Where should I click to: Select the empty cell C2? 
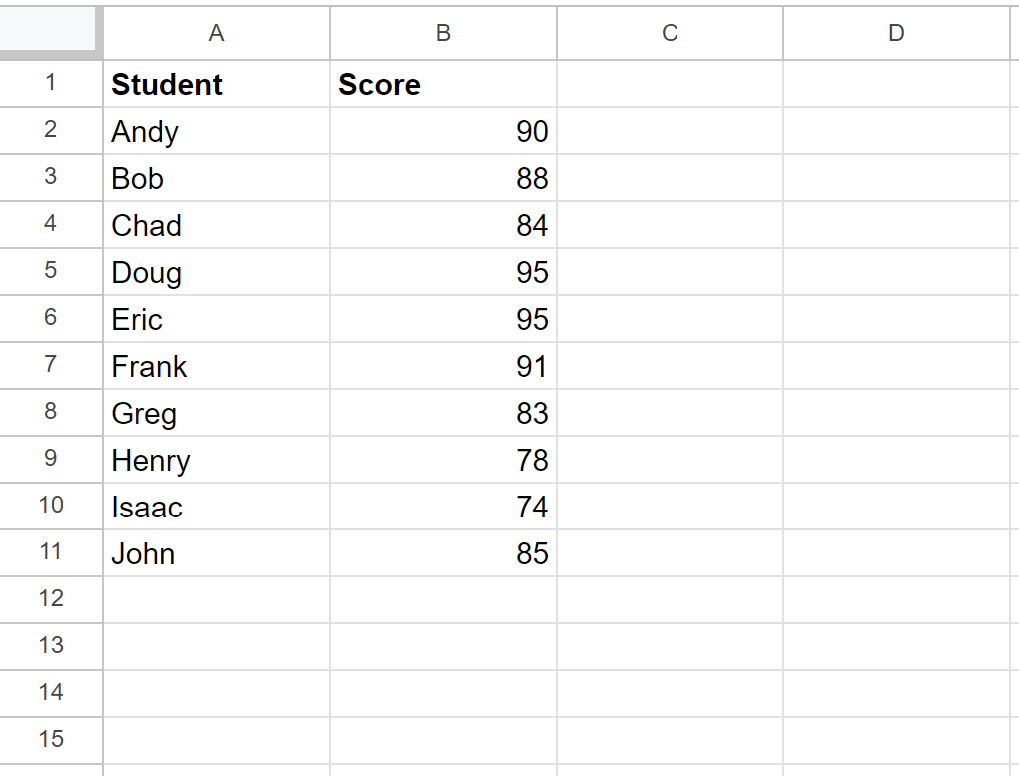(668, 131)
